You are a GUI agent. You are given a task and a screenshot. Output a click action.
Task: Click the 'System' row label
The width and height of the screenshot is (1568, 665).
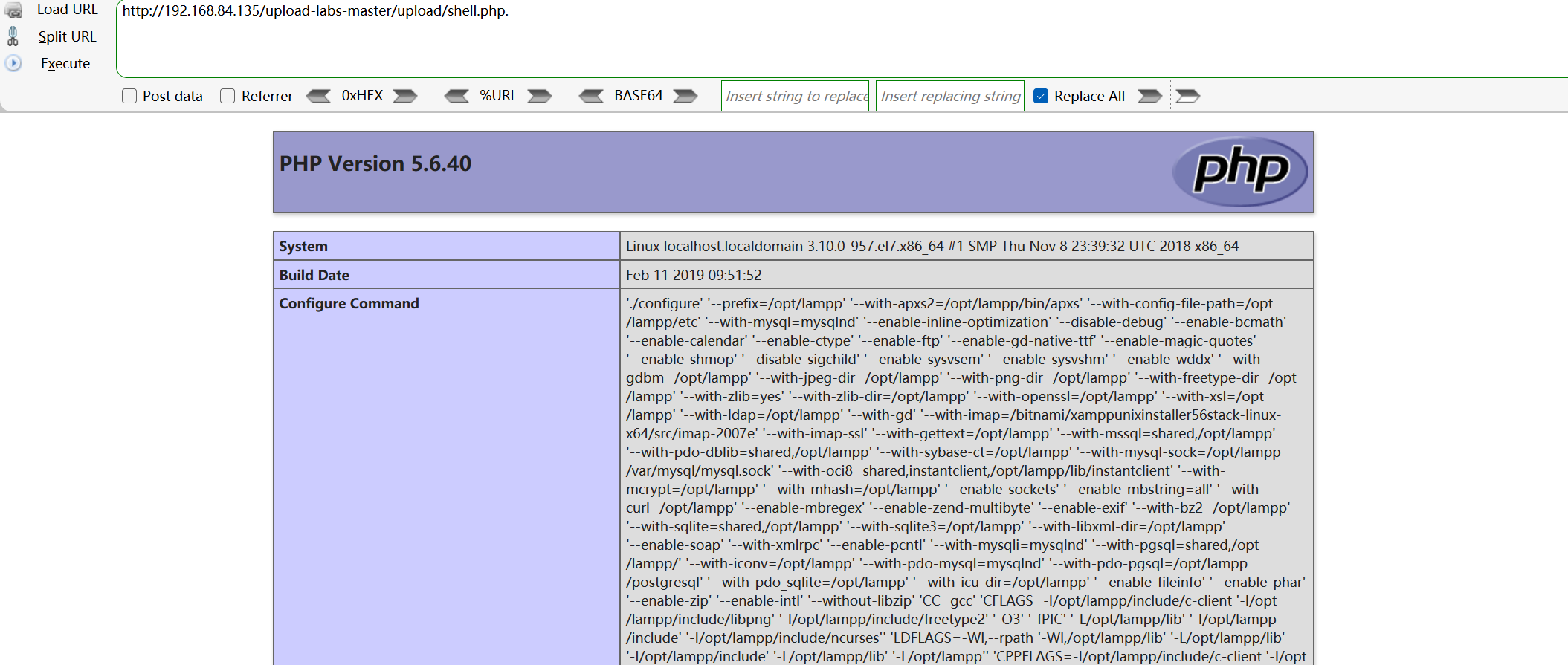tap(303, 246)
